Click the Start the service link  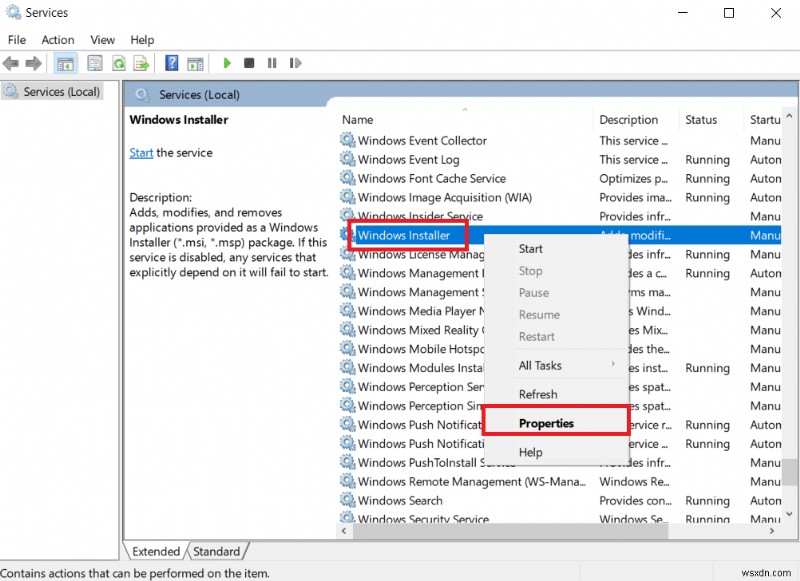pyautogui.click(x=141, y=153)
